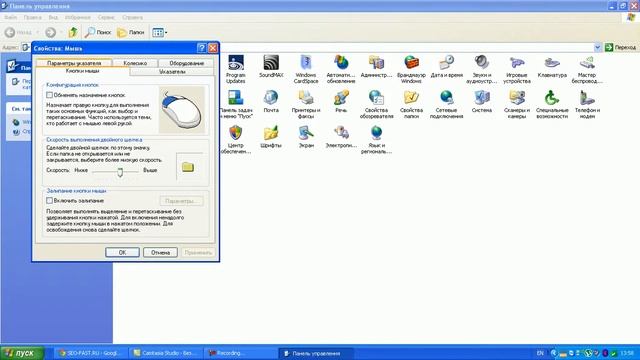
Task: Switch to the Pointers (Указатели) tab
Action: pyautogui.click(x=172, y=71)
